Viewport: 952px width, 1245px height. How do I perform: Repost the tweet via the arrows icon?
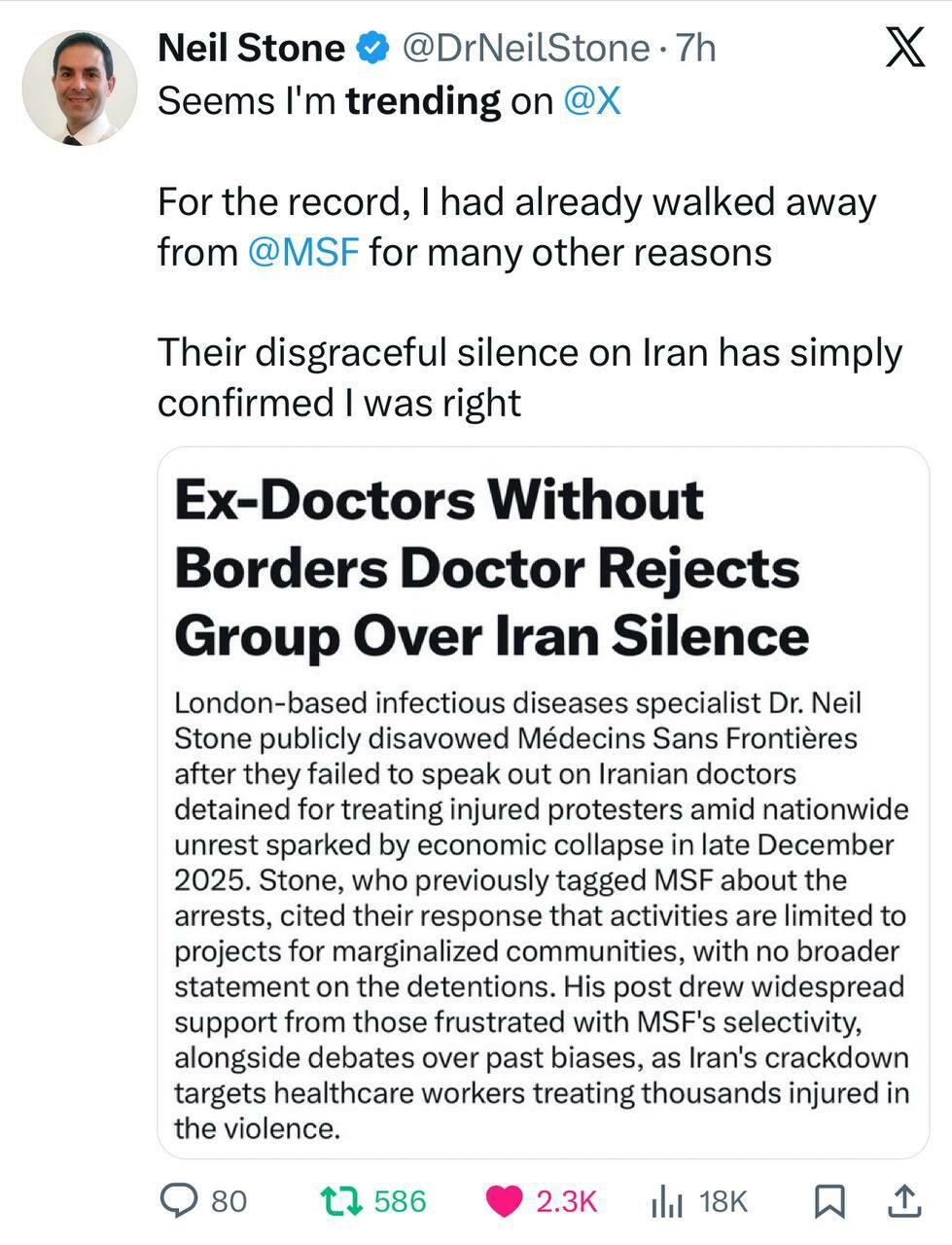[x=341, y=1201]
